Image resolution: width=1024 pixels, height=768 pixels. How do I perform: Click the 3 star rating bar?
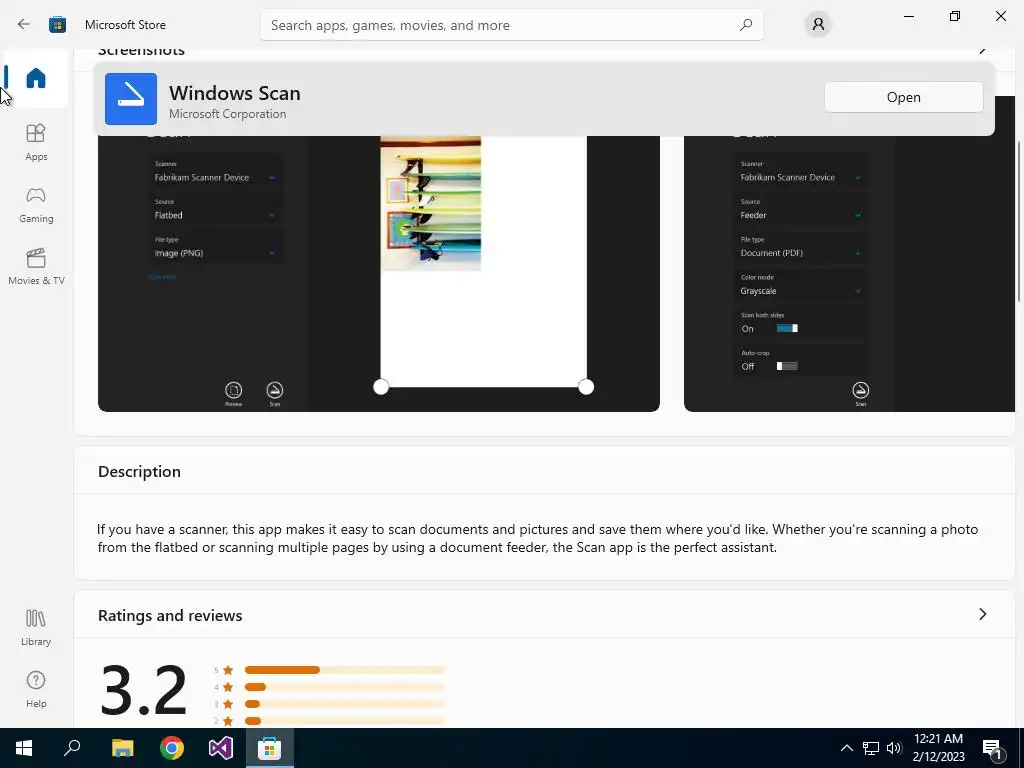click(344, 704)
